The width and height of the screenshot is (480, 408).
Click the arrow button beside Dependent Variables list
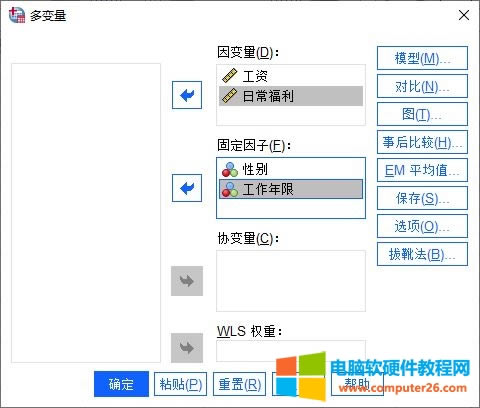coord(187,95)
